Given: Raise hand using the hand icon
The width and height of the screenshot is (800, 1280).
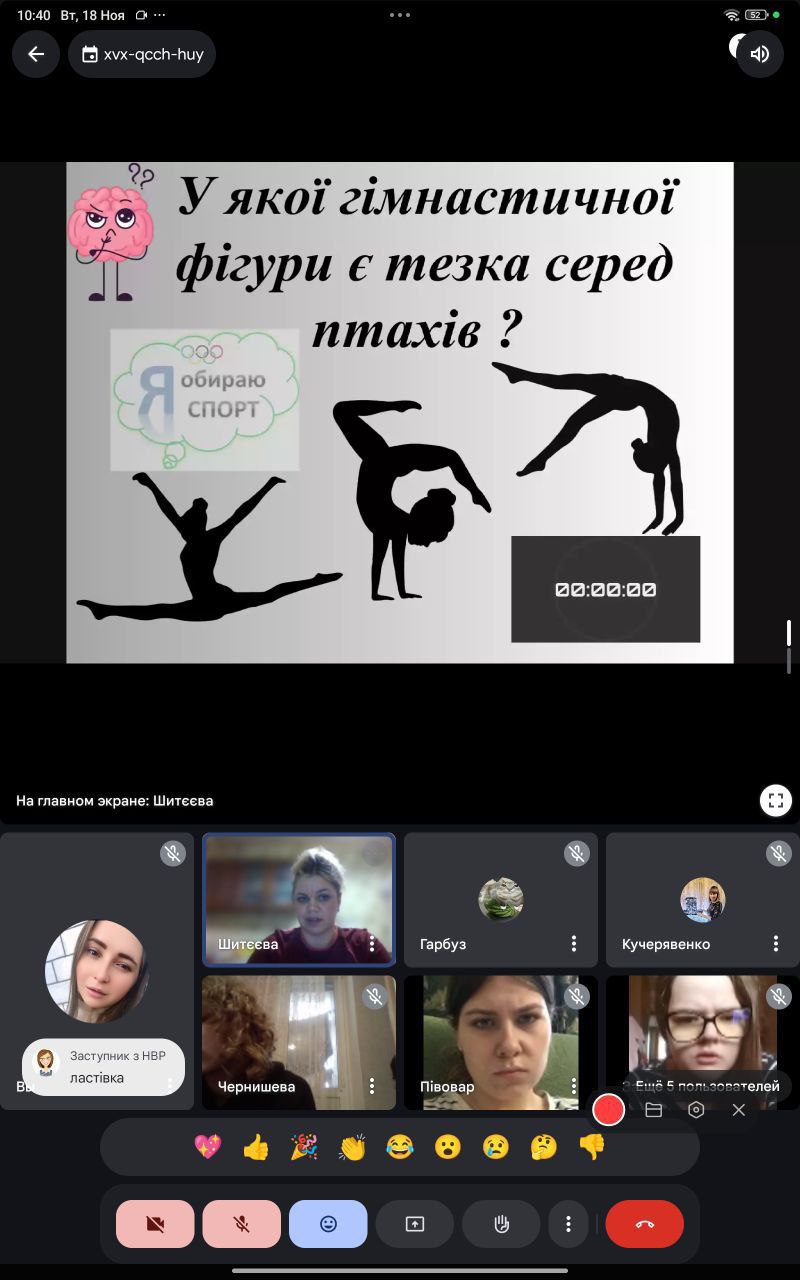Looking at the screenshot, I should [501, 1224].
